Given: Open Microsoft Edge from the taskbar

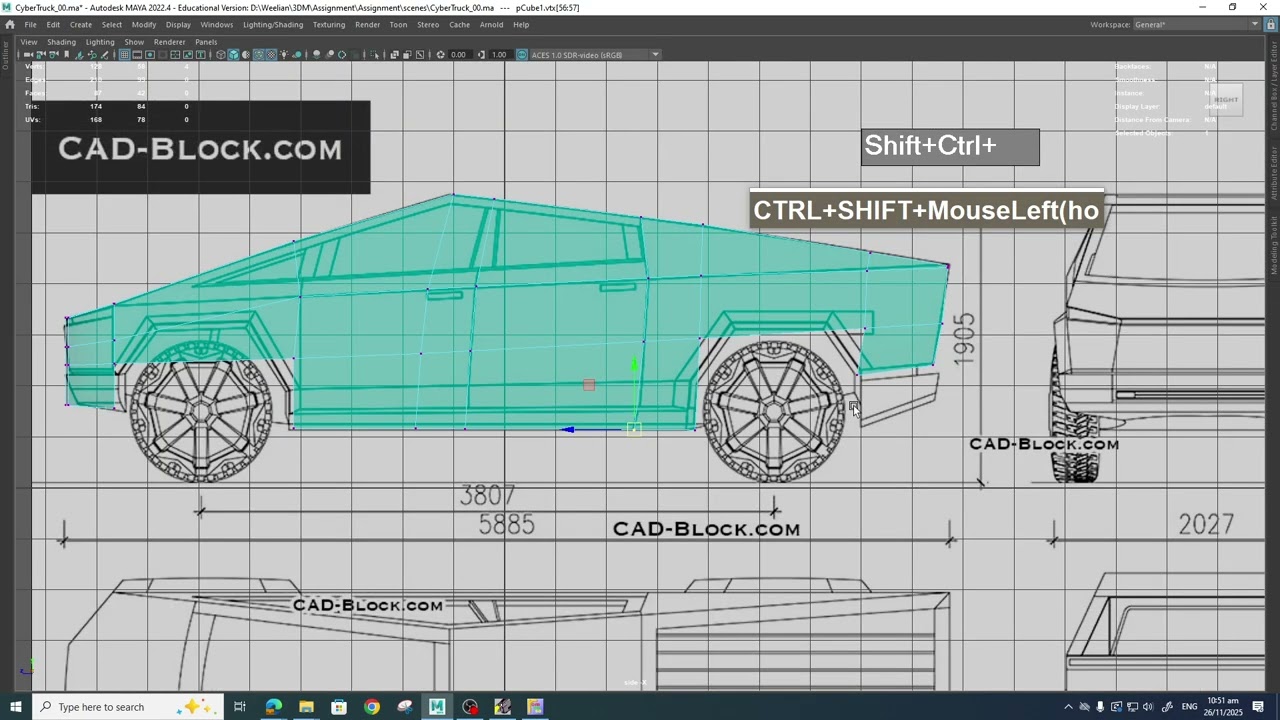Looking at the screenshot, I should coord(273,707).
